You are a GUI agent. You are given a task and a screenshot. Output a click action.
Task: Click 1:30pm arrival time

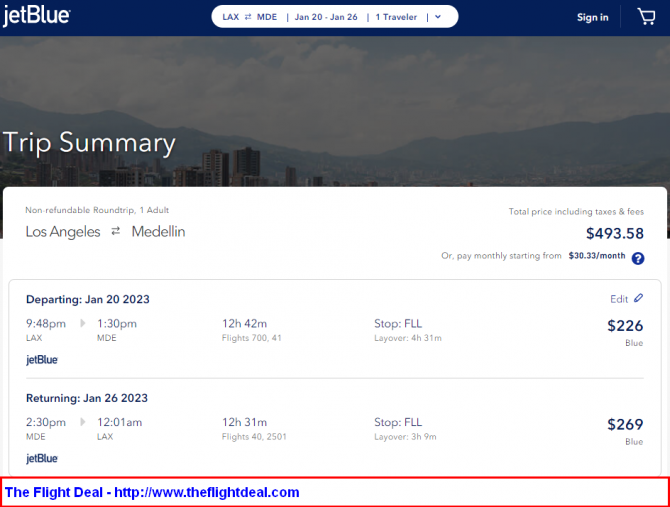pyautogui.click(x=117, y=323)
